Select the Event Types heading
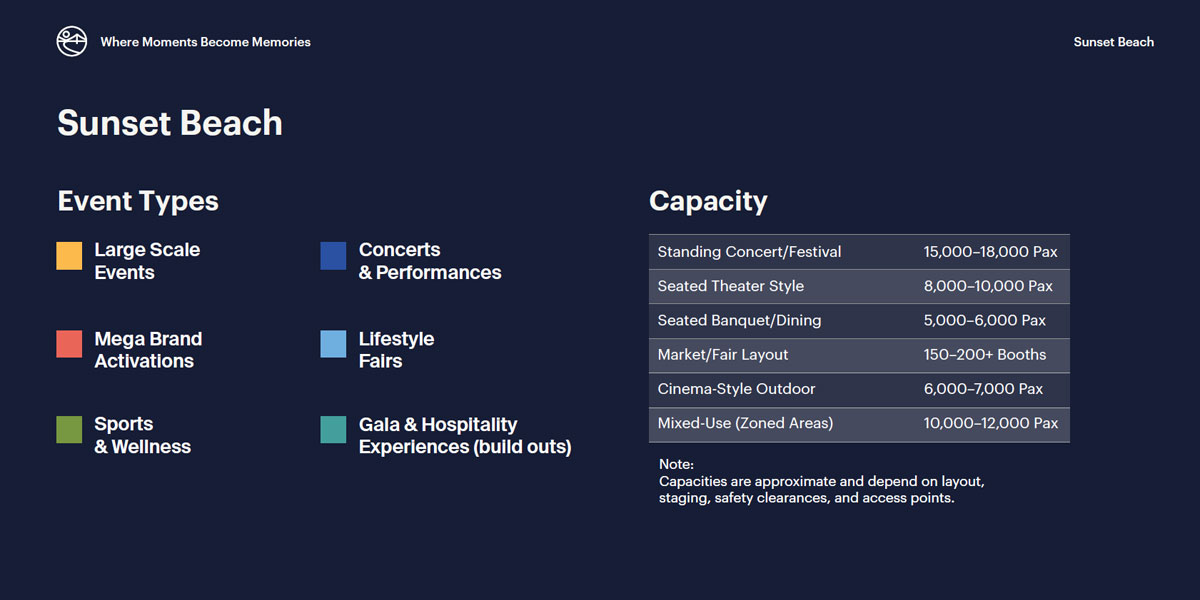The height and width of the screenshot is (600, 1200). pyautogui.click(x=138, y=201)
